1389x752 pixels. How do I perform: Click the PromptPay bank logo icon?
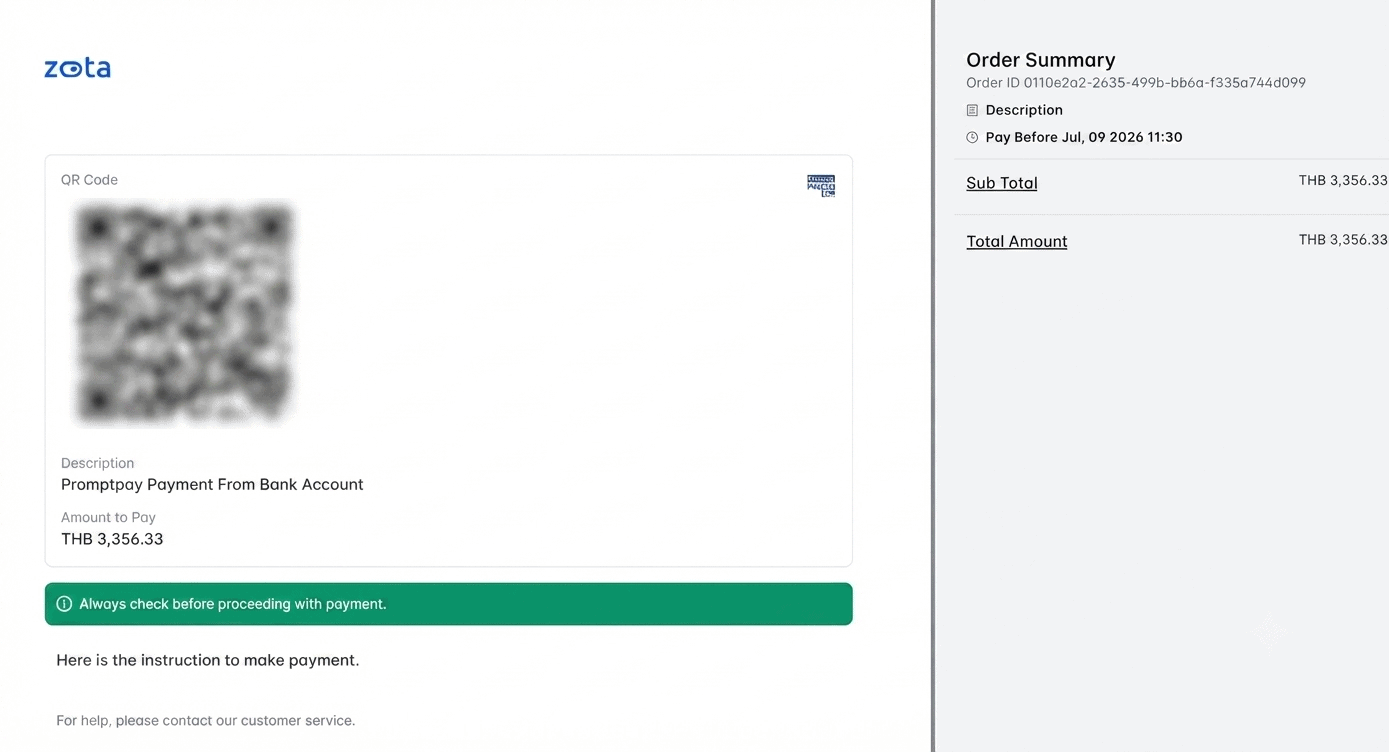coord(821,185)
